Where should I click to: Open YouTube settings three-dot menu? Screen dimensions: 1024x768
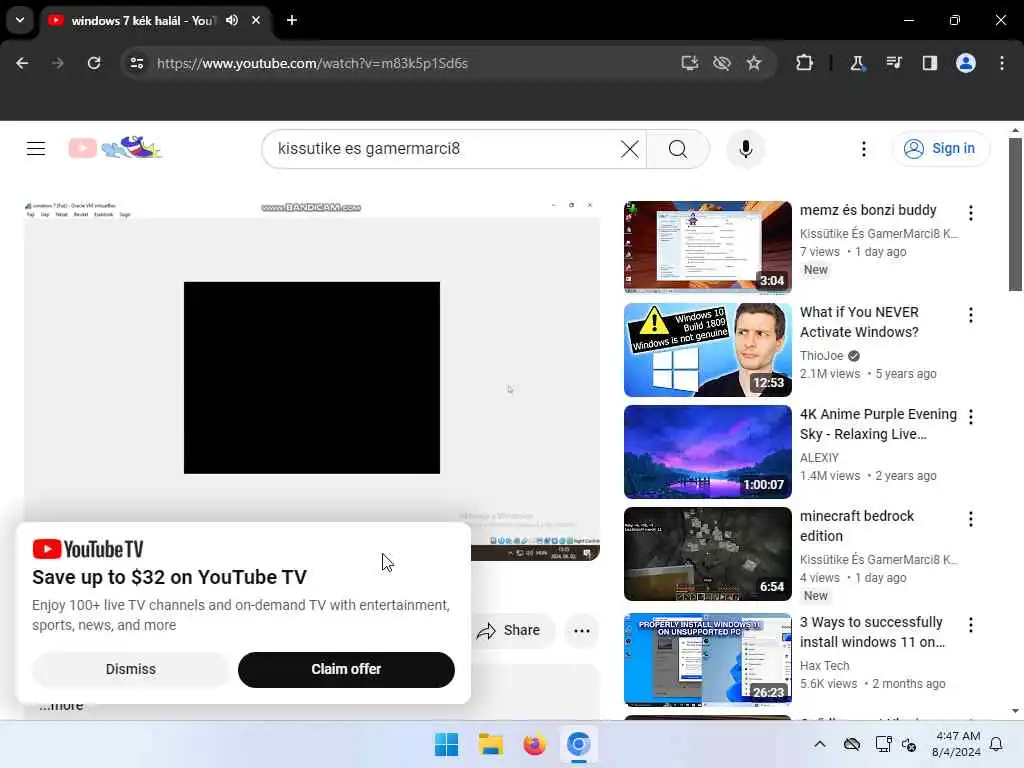(x=863, y=149)
